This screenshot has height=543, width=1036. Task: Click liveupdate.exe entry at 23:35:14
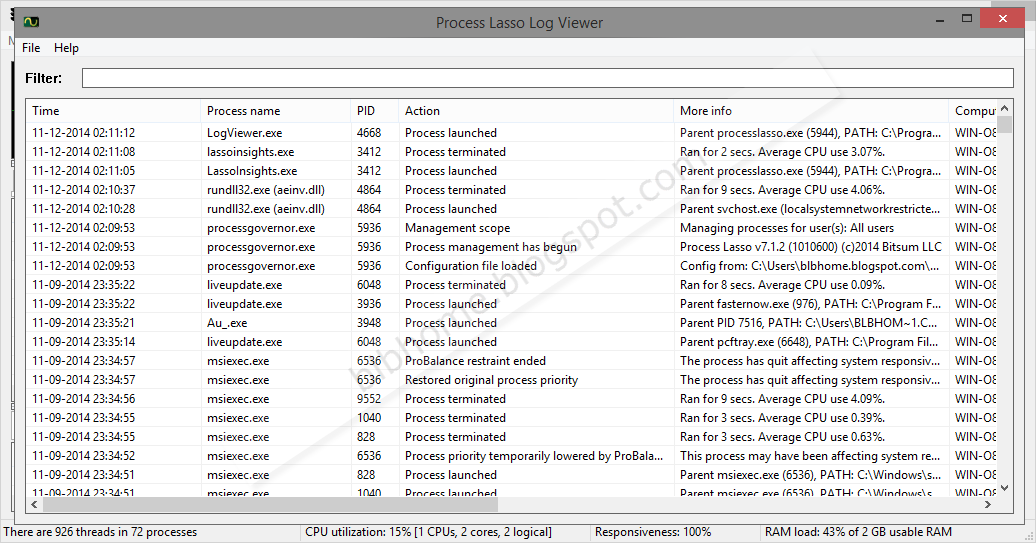(x=511, y=342)
